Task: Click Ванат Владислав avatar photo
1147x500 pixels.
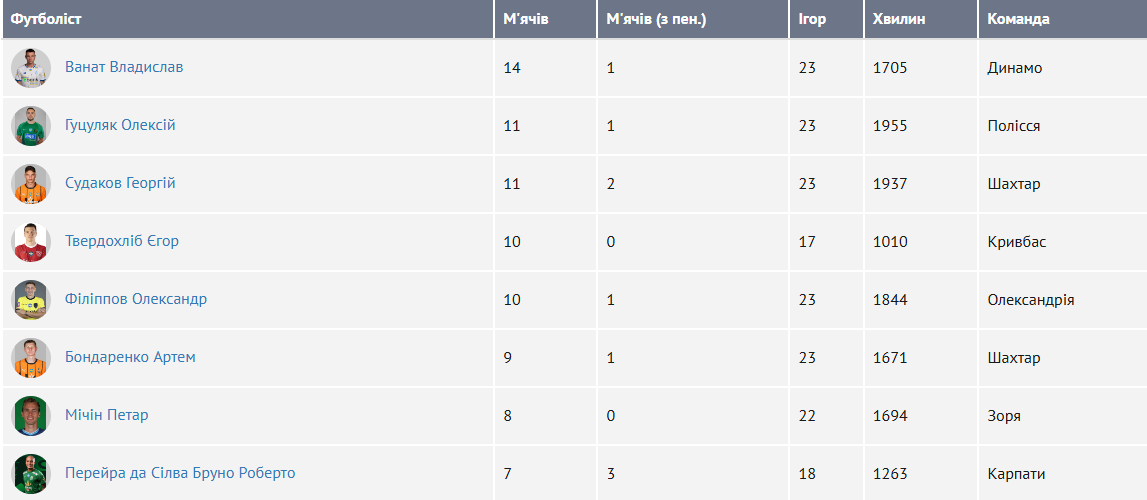Action: tap(31, 68)
